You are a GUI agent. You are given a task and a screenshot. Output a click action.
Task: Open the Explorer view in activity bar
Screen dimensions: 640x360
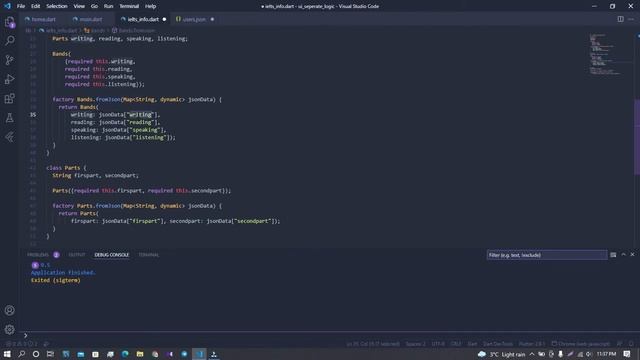pyautogui.click(x=9, y=21)
